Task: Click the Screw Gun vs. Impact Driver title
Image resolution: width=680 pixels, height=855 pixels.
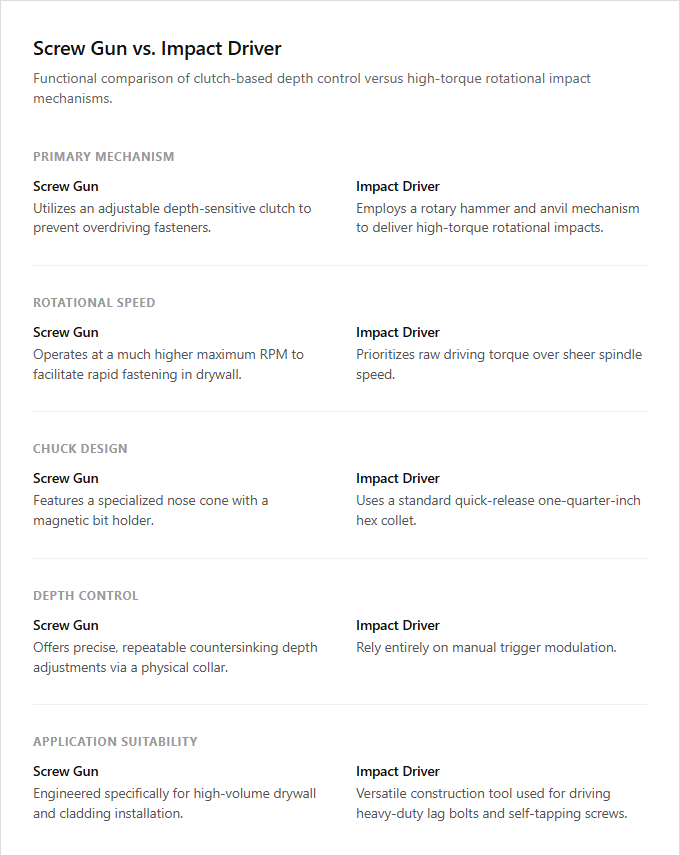Action: tap(157, 49)
